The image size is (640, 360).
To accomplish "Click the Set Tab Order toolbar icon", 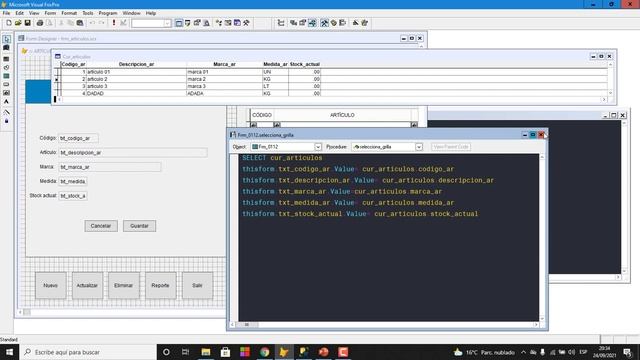I will coord(281,23).
